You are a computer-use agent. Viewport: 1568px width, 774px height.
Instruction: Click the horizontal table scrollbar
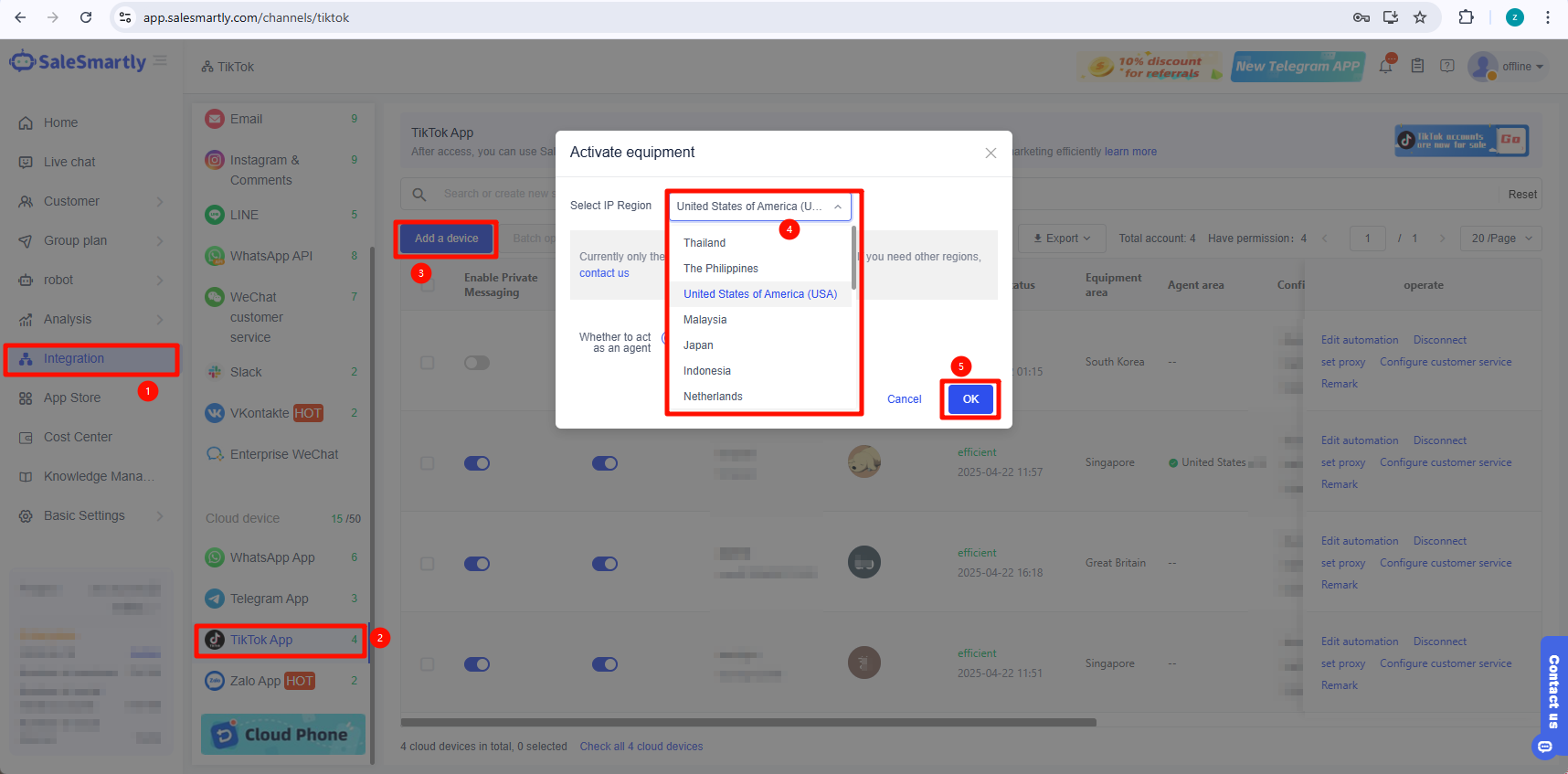pyautogui.click(x=747, y=722)
